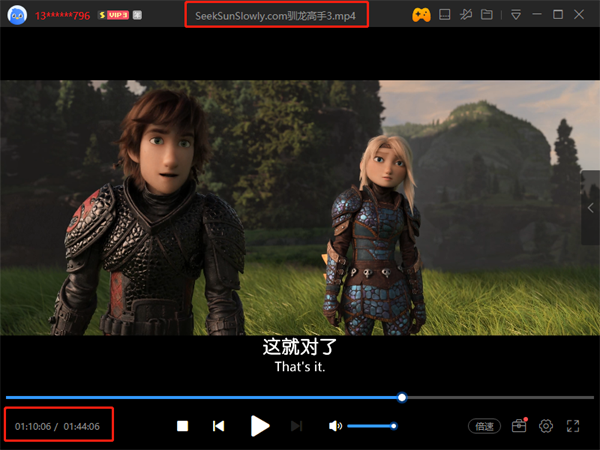Open the orange game controller icon
600x450 pixels.
[x=421, y=15]
